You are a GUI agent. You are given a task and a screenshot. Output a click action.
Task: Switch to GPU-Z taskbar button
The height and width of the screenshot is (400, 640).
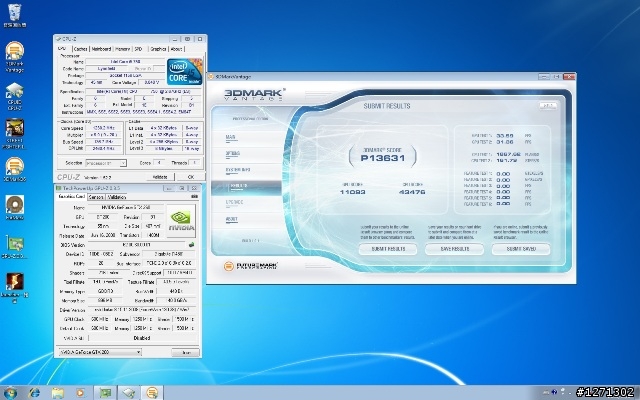[105, 393]
